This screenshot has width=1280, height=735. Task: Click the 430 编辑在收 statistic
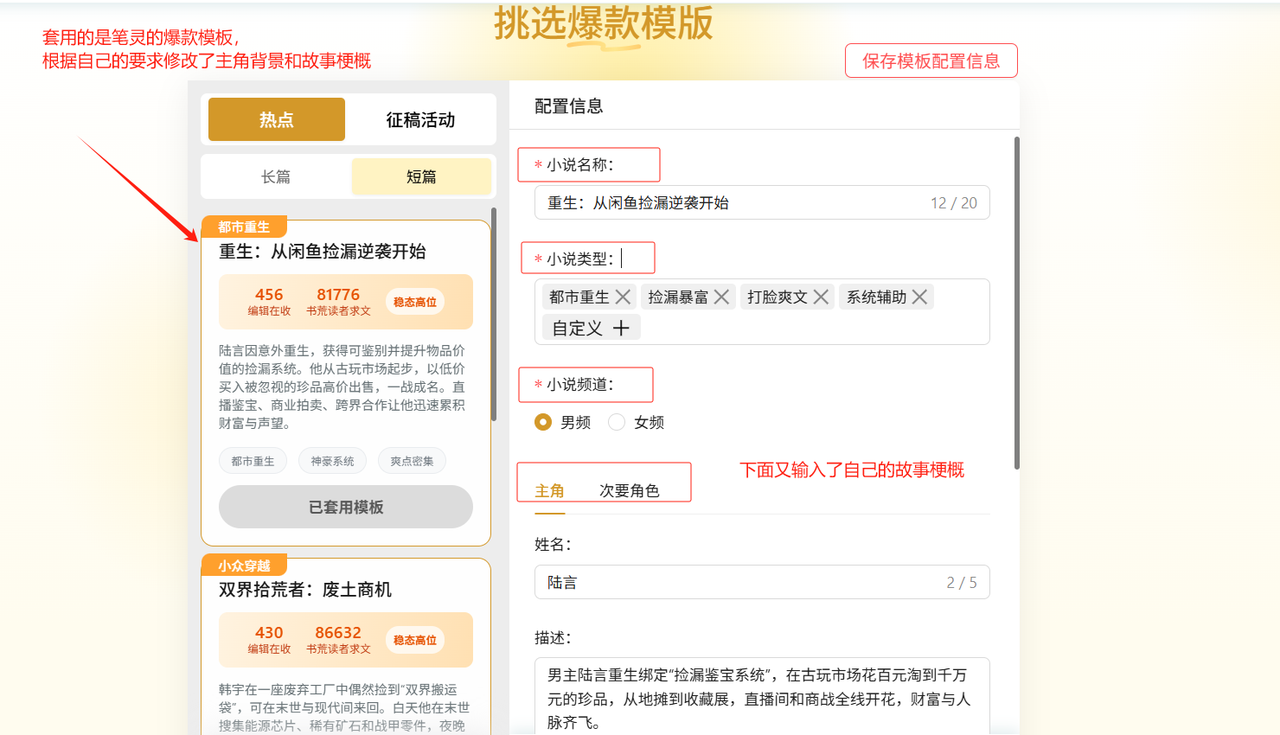(x=269, y=640)
